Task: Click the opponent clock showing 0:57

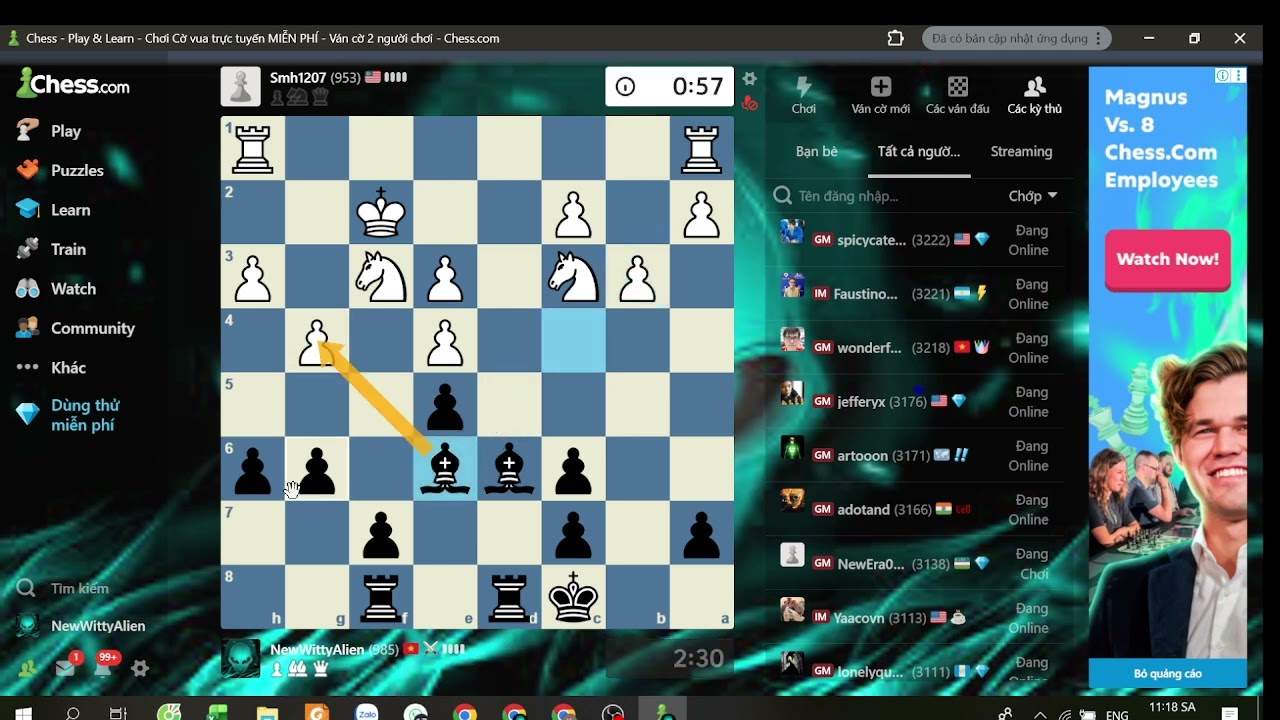Action: pyautogui.click(x=670, y=87)
